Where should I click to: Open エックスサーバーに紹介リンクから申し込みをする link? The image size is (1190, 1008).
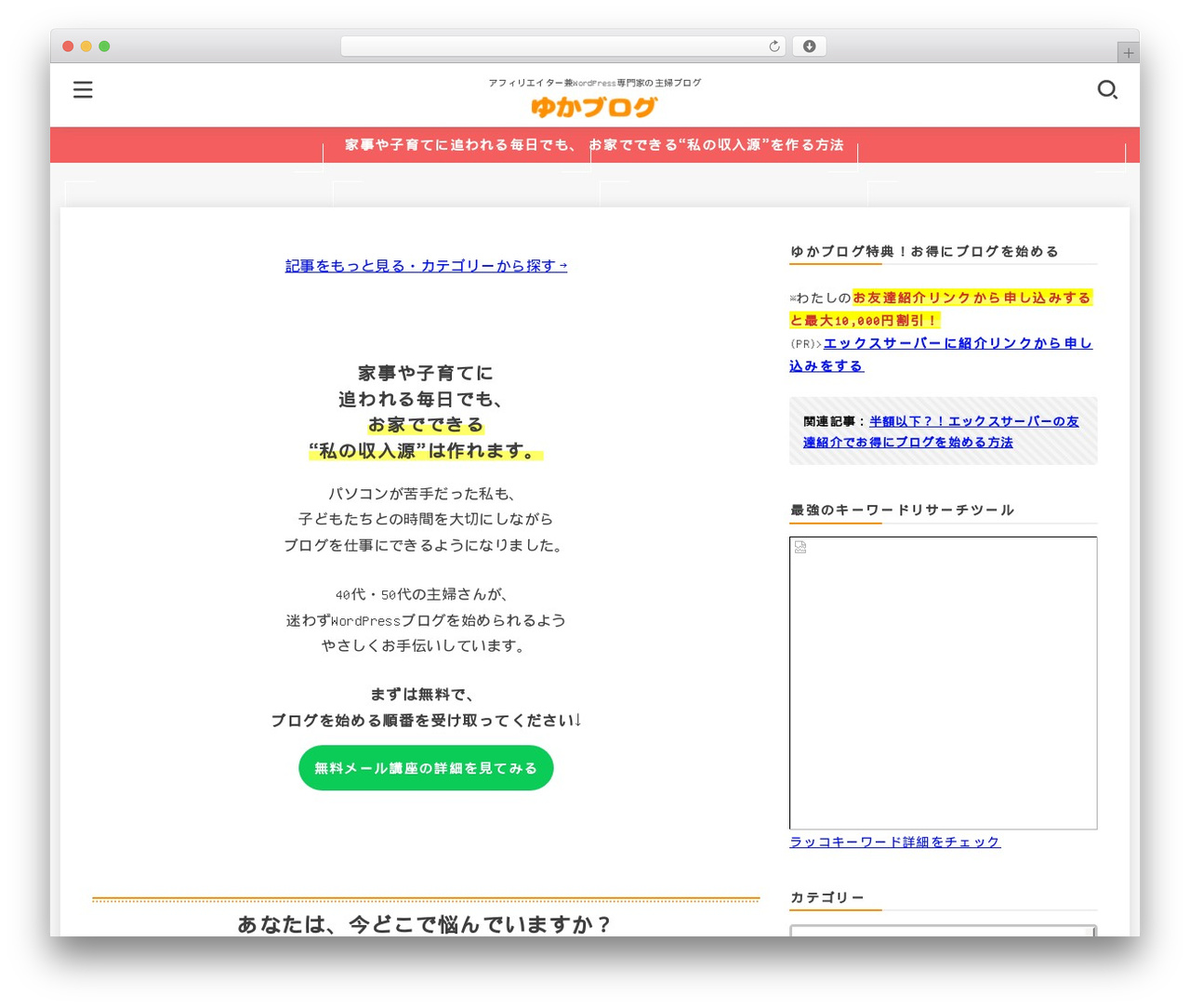[941, 354]
